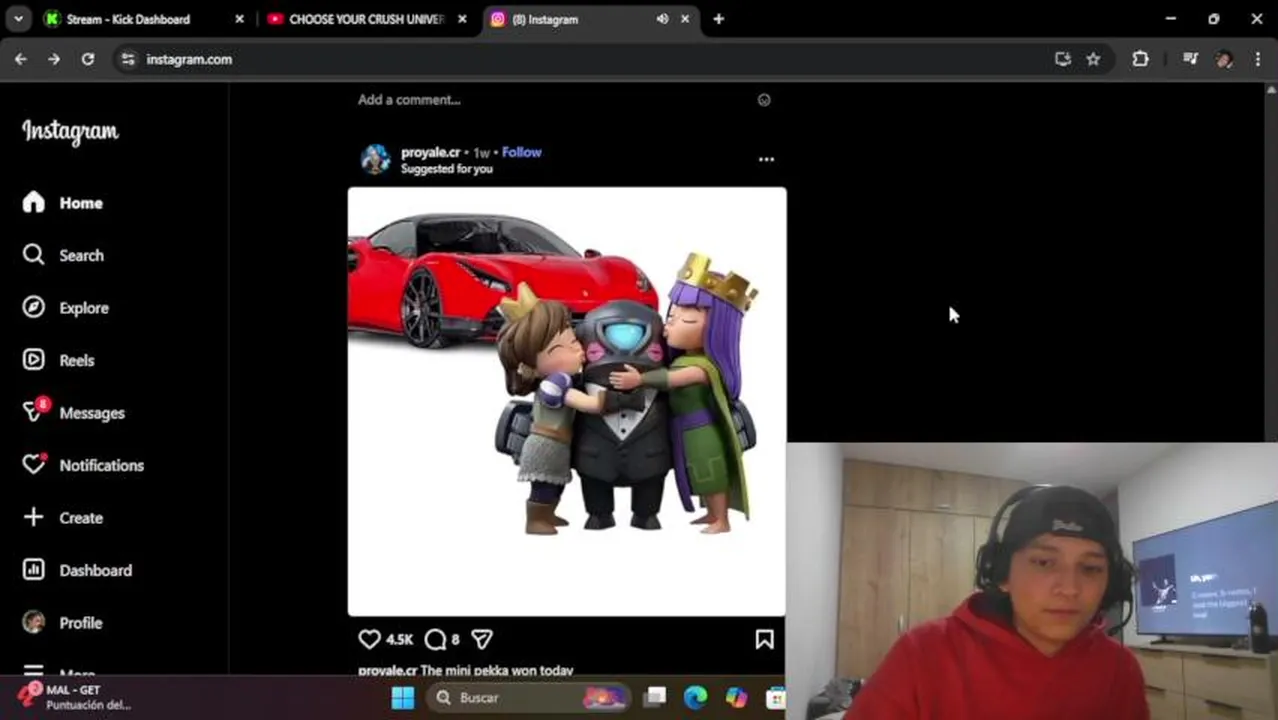Switch to CHOOSE YOUR CRUSH YouTube tab
Screen dimensions: 1278x720
pyautogui.click(x=367, y=19)
